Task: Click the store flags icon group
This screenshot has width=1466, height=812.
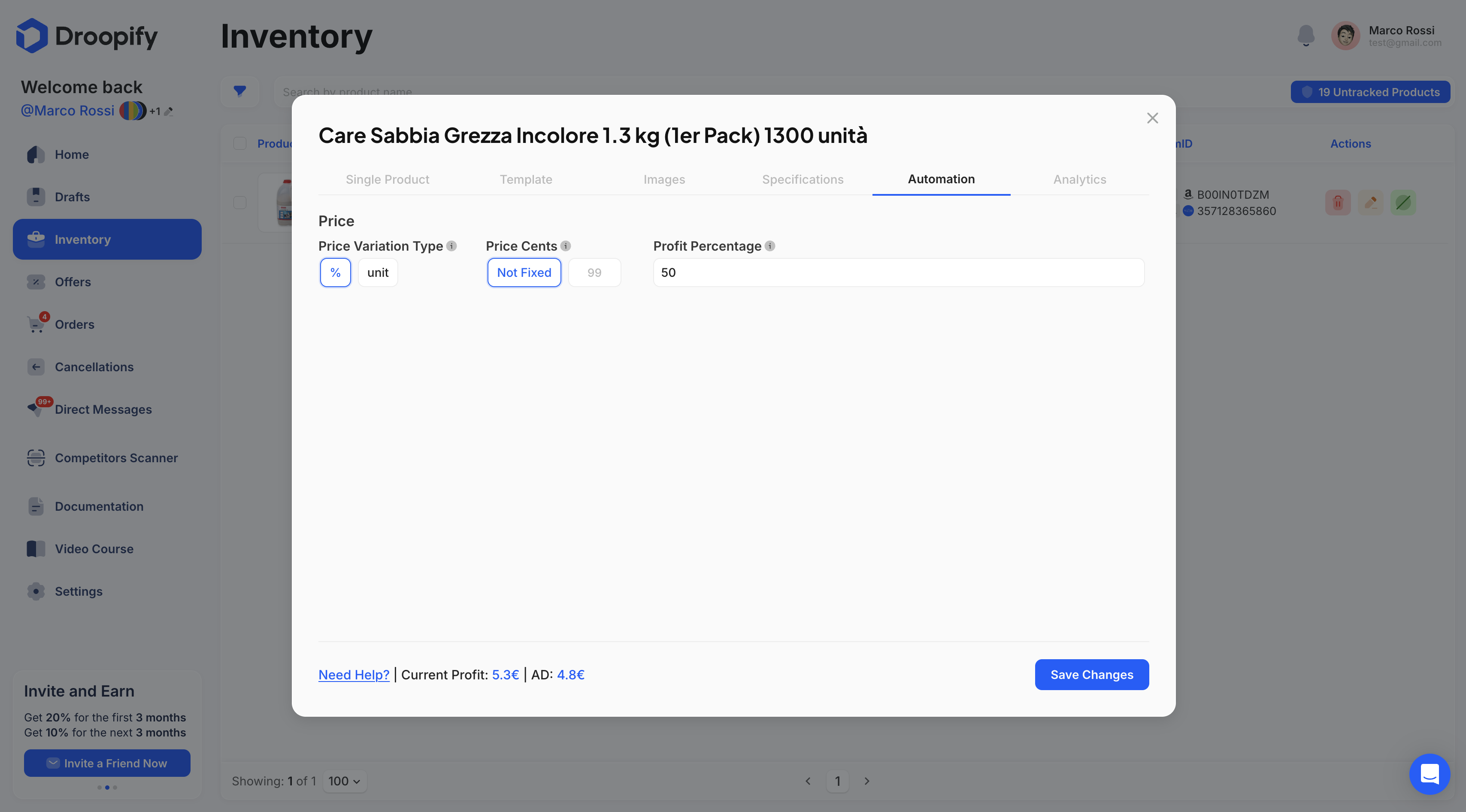Action: click(x=133, y=110)
